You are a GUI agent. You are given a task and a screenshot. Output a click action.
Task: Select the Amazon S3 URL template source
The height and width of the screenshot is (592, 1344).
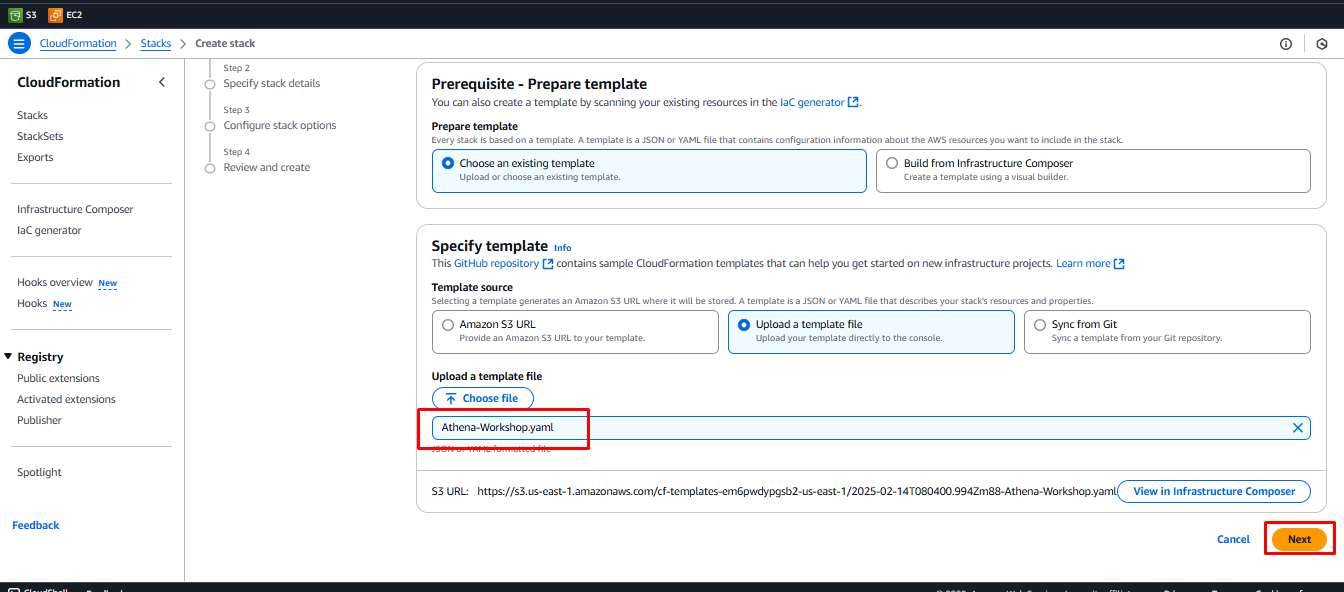pyautogui.click(x=448, y=325)
